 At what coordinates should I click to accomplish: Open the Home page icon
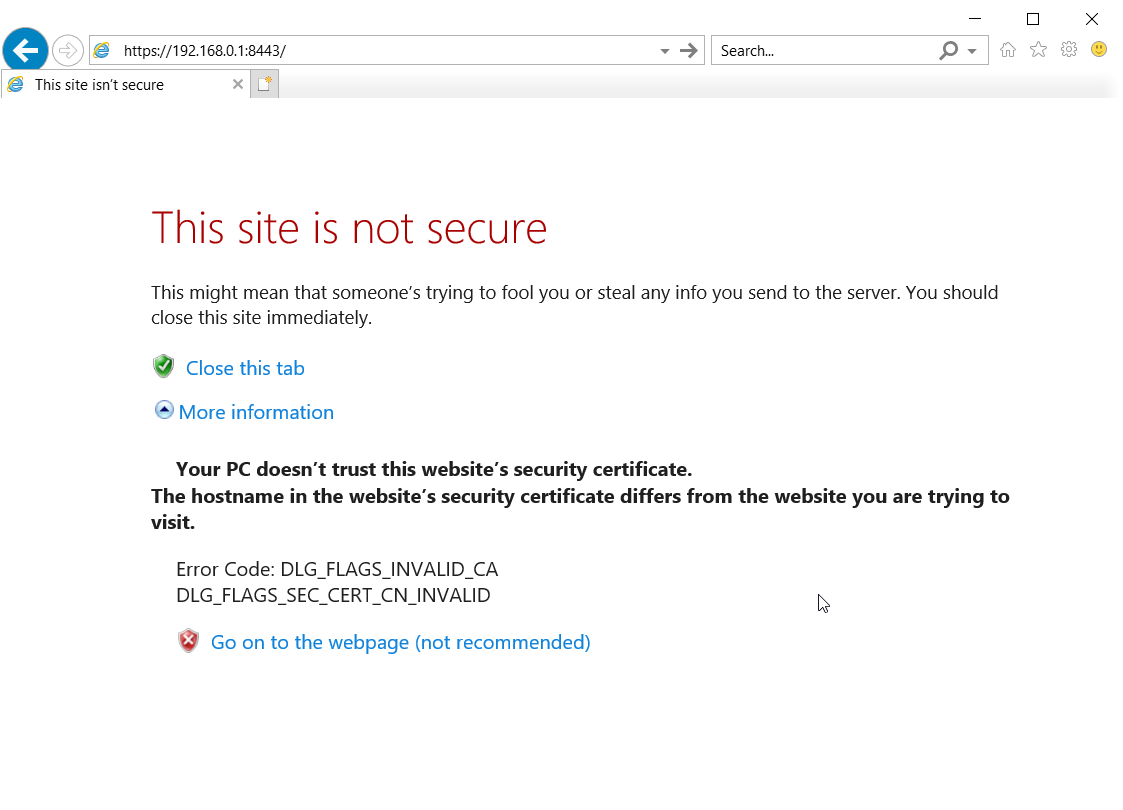[1008, 50]
